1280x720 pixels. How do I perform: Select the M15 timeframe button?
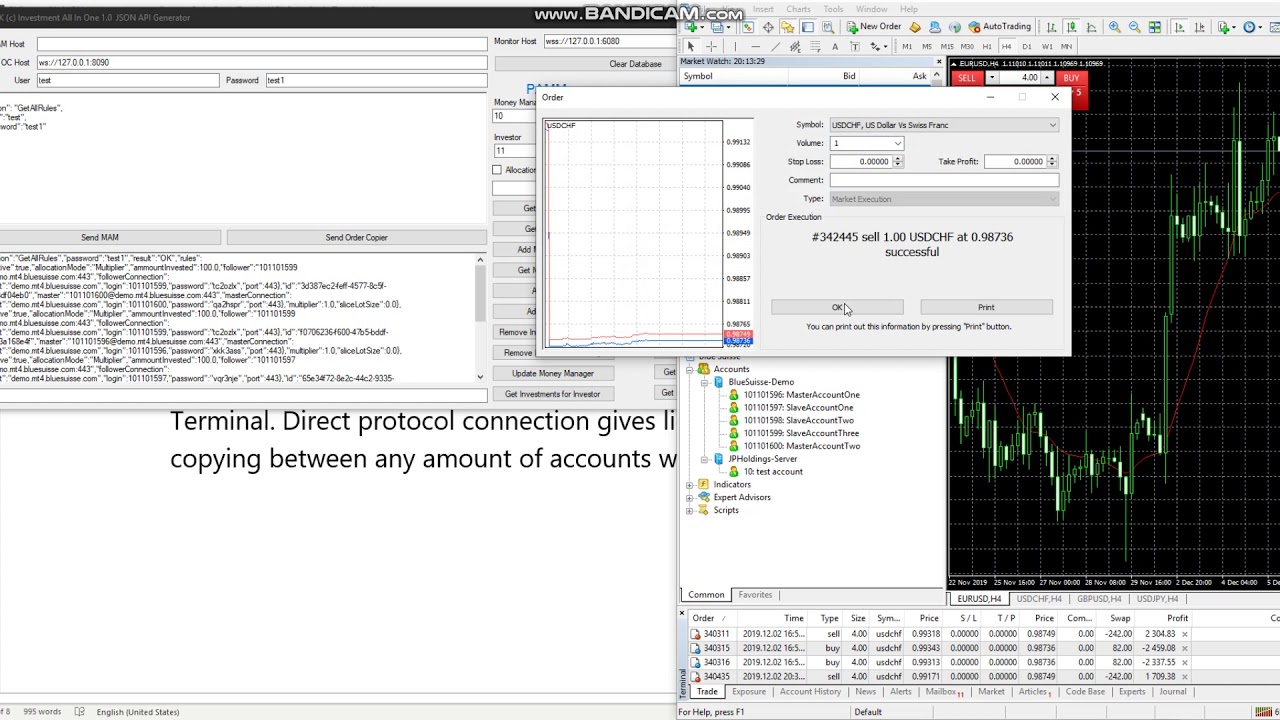[x=947, y=47]
